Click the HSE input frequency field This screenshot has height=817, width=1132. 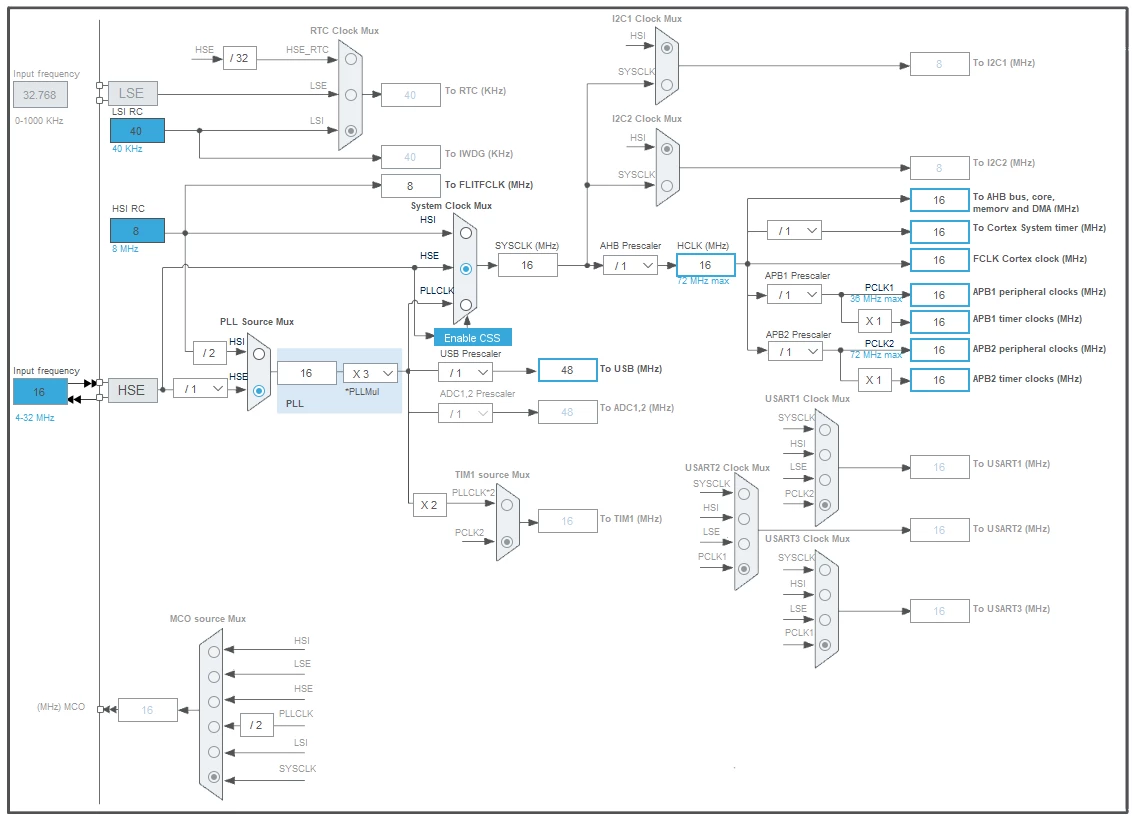[40, 392]
